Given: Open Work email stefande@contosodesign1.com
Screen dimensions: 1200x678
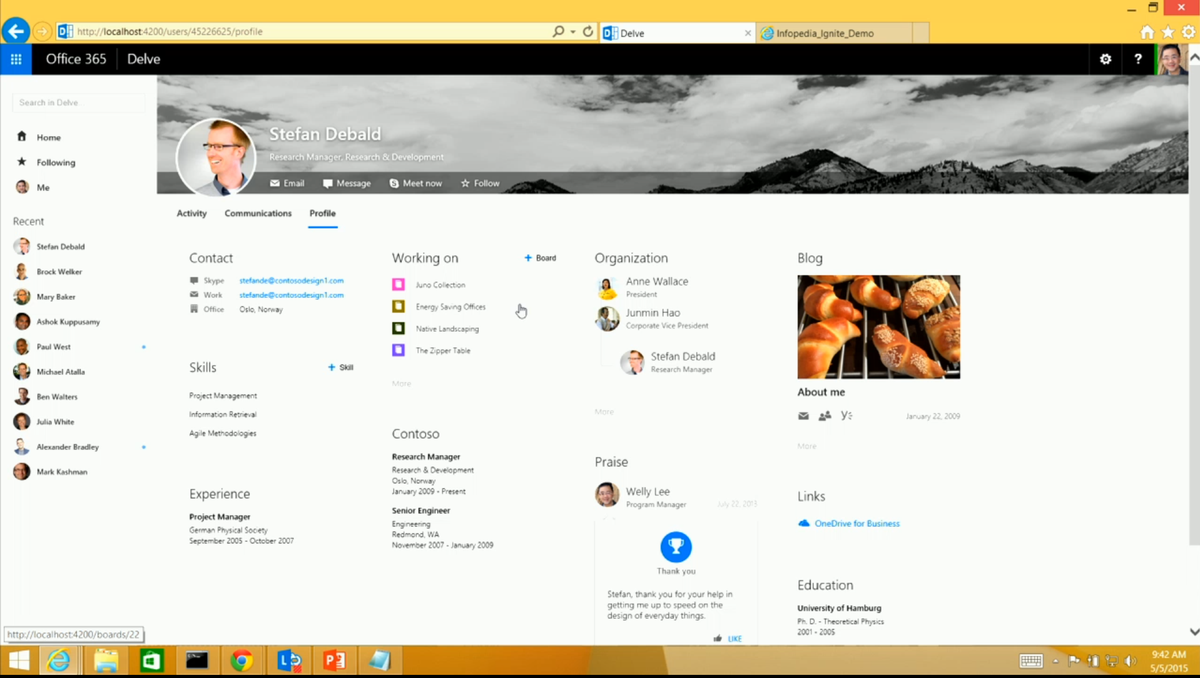Looking at the screenshot, I should tap(291, 295).
